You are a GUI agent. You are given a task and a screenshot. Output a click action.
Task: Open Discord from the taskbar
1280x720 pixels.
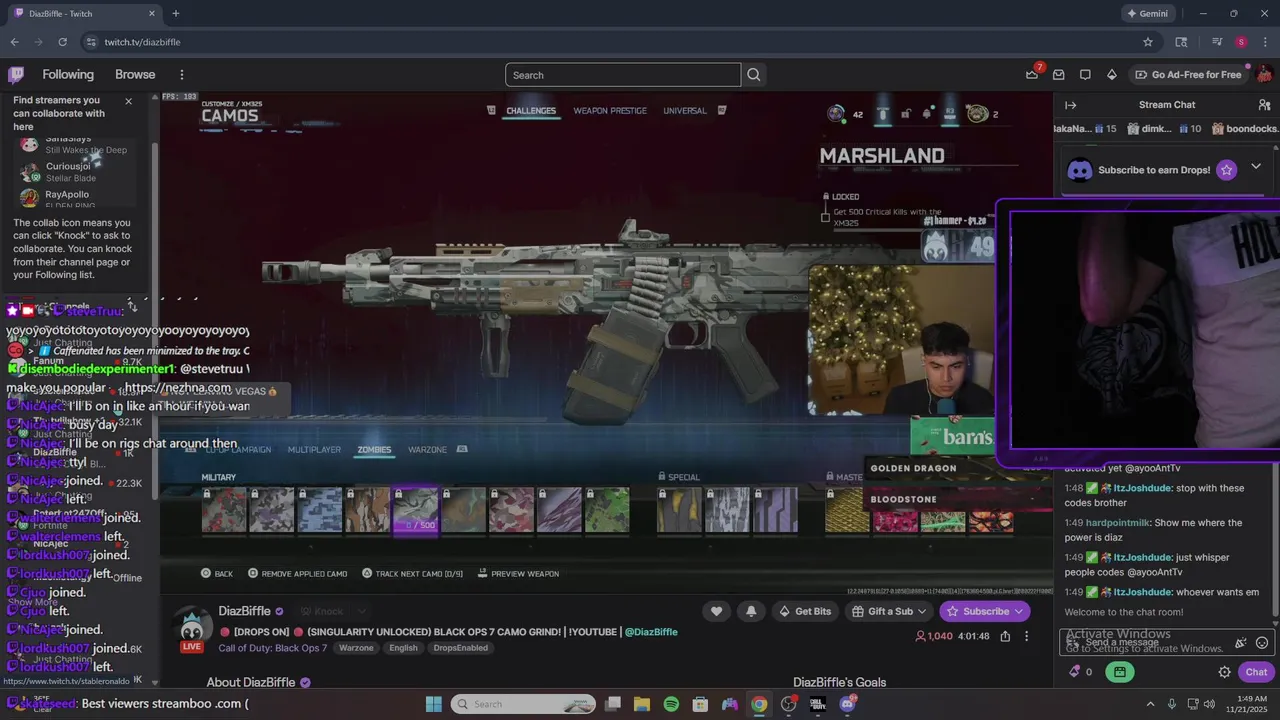[x=848, y=704]
